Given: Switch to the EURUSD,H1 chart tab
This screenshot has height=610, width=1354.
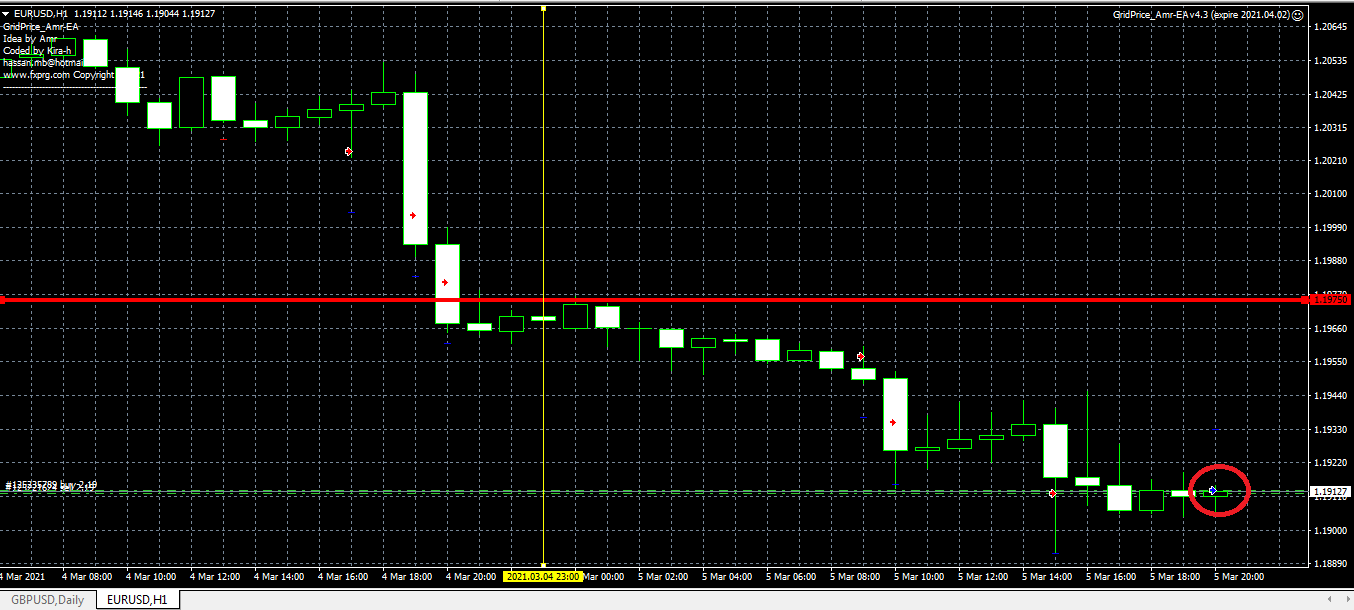Looking at the screenshot, I should click(138, 599).
